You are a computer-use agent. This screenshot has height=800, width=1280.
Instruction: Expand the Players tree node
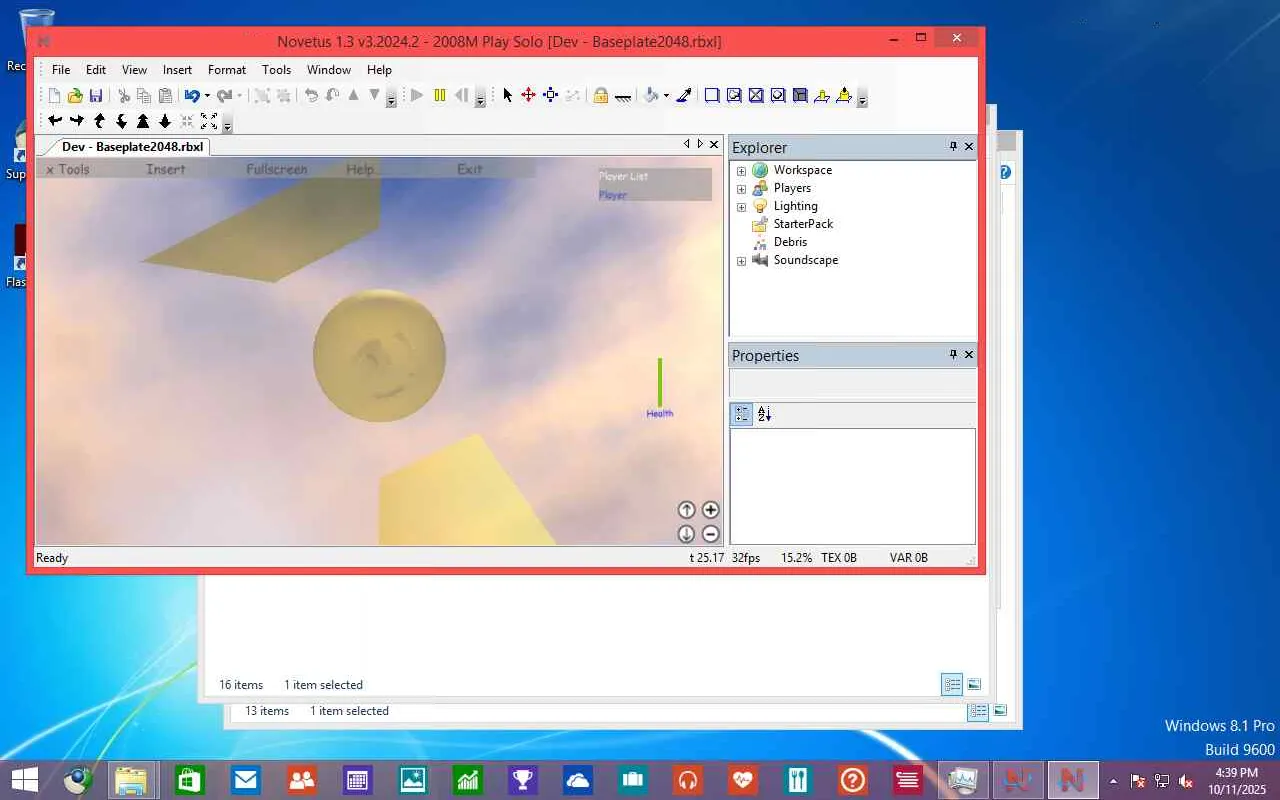(741, 188)
